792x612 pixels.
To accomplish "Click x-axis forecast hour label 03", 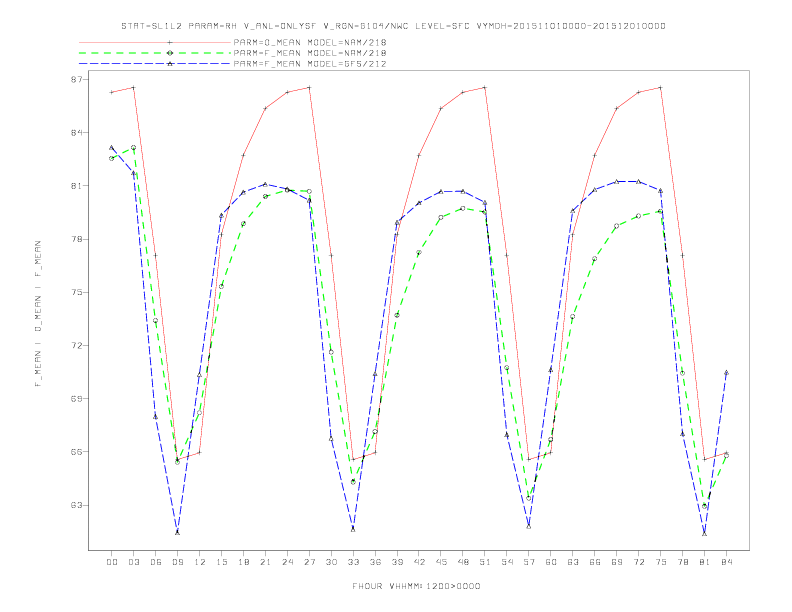I will click(133, 562).
